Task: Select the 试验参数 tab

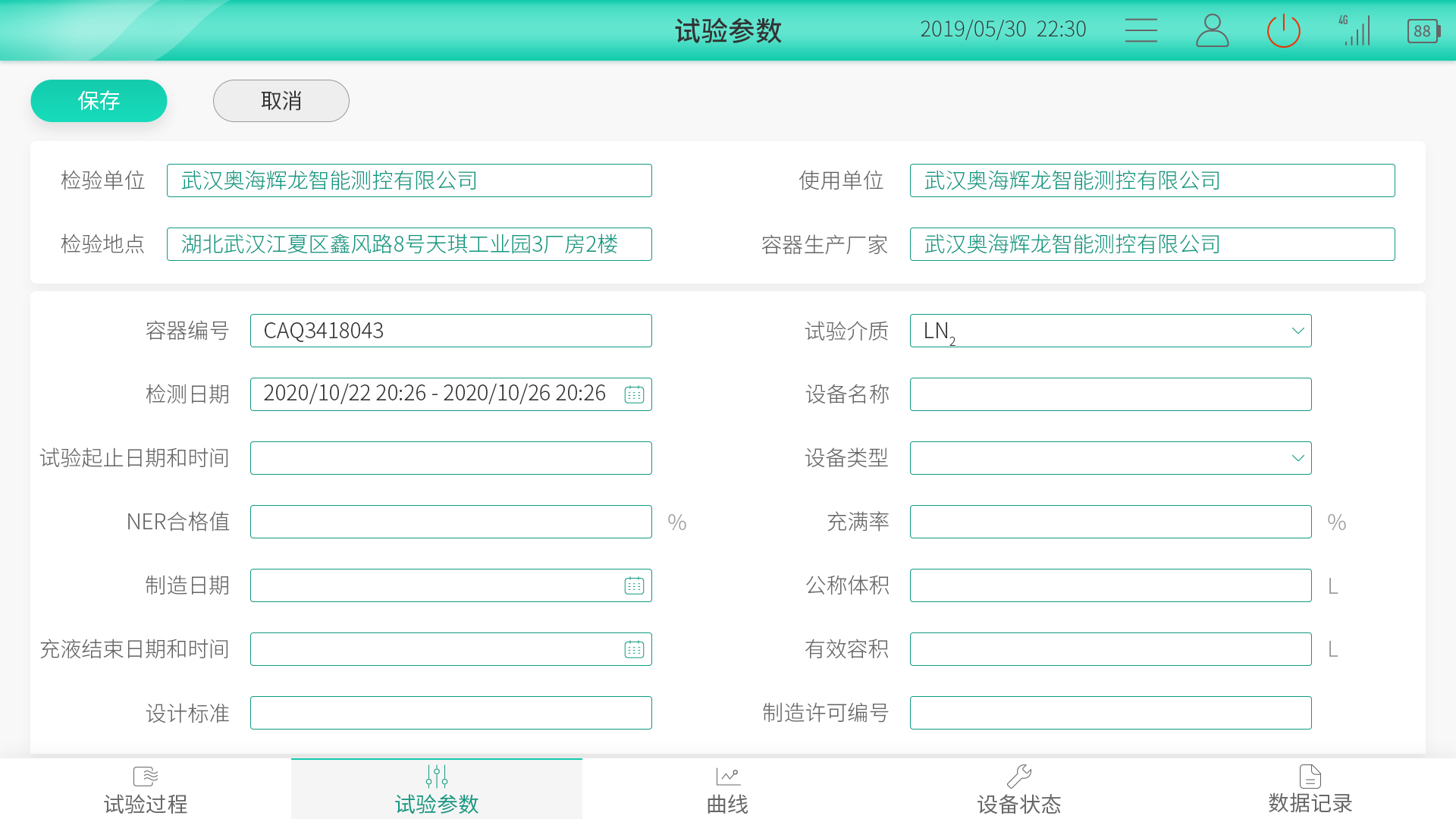Action: coord(437,789)
